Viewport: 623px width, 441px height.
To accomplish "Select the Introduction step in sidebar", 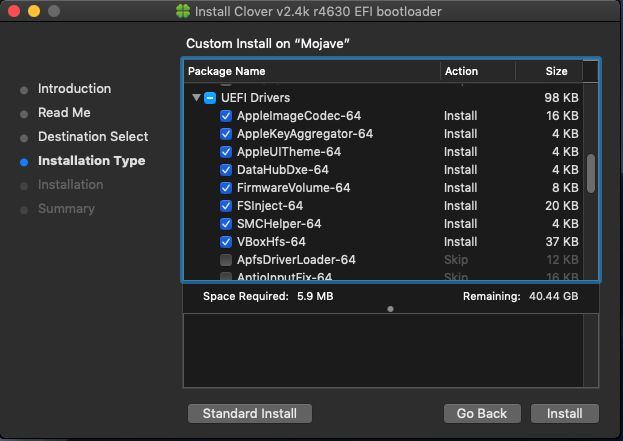I will 74,89.
